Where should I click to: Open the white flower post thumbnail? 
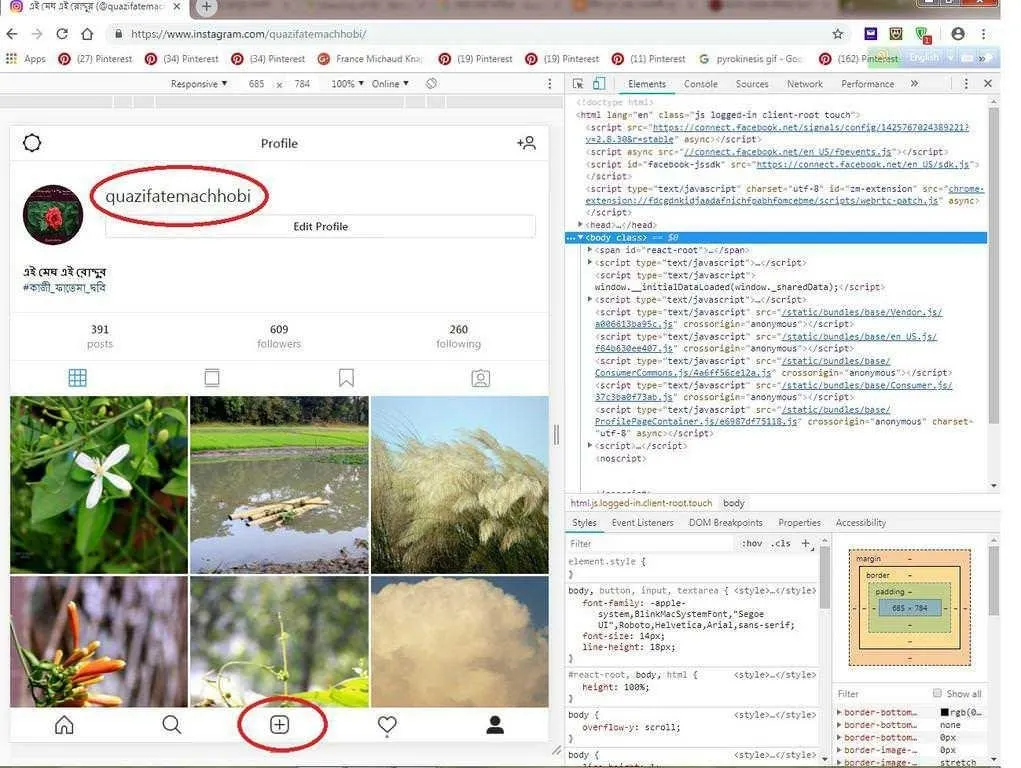[x=99, y=485]
